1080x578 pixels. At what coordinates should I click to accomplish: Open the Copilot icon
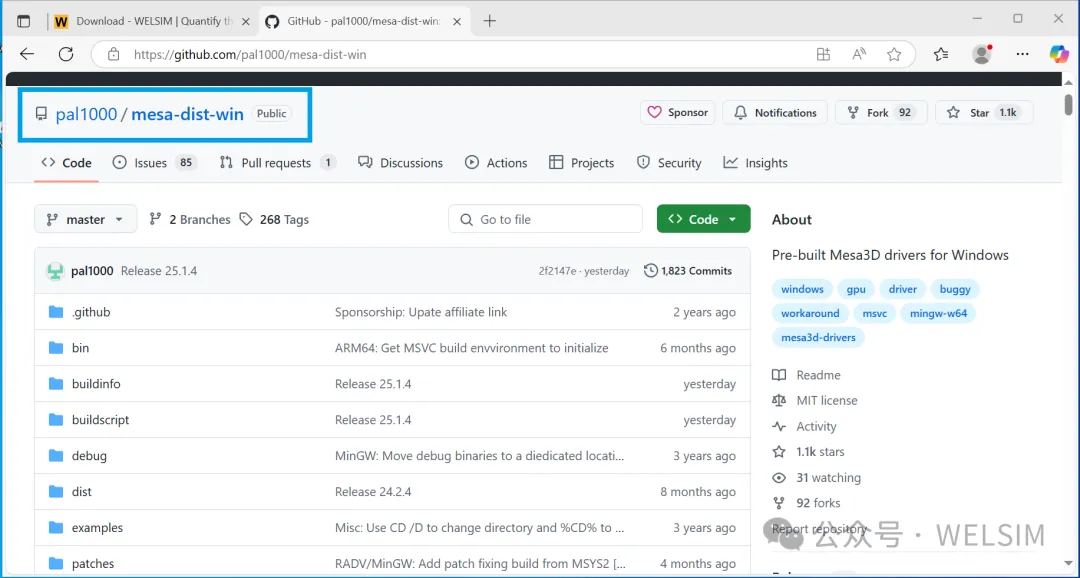coord(1059,54)
